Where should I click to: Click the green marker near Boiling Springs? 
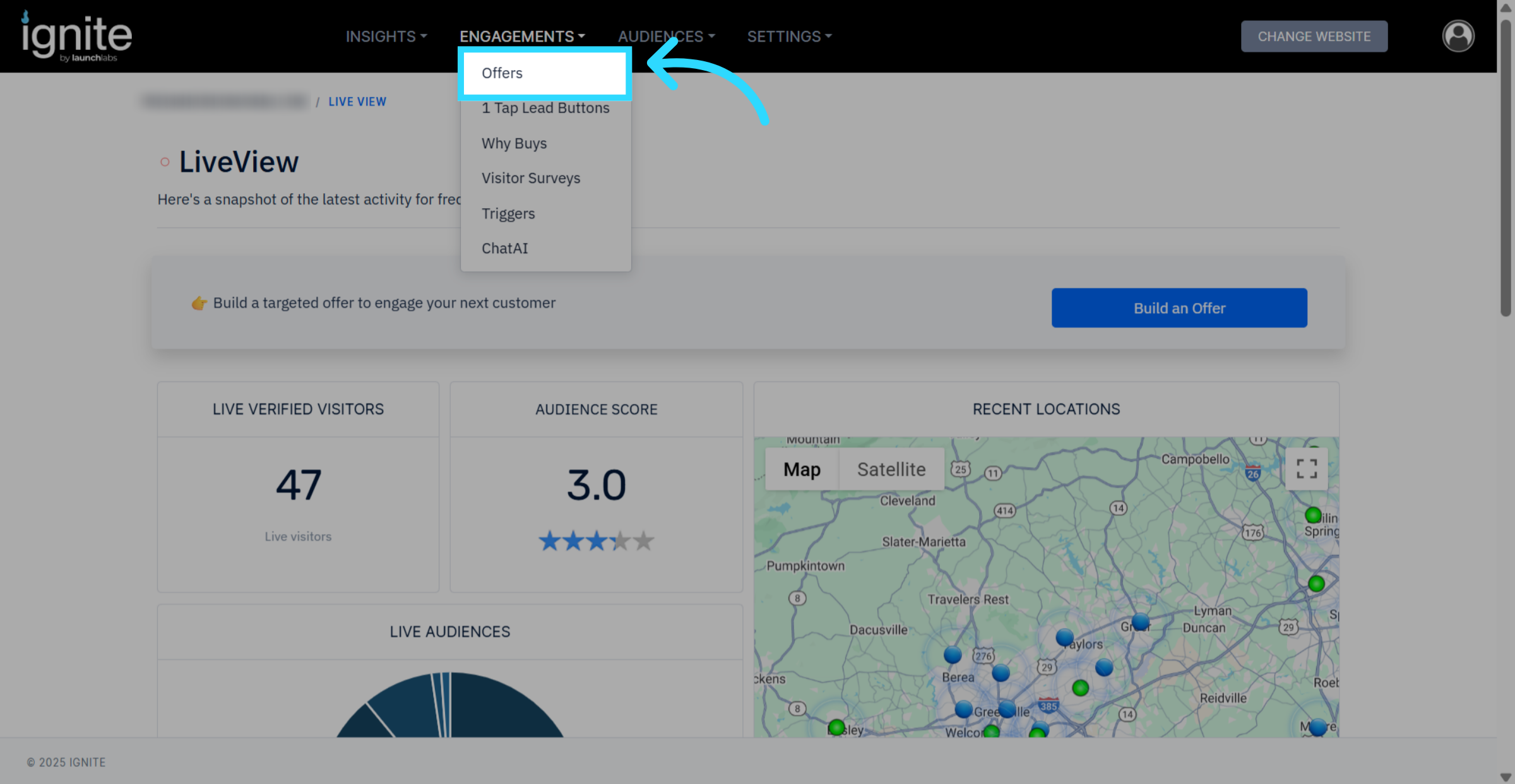click(1313, 515)
